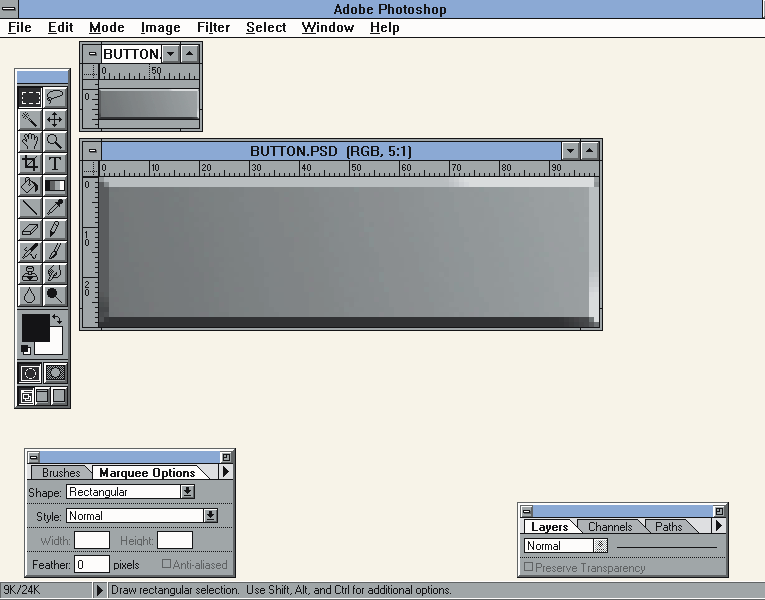Image resolution: width=765 pixels, height=600 pixels.
Task: Click the Feather pixels input field
Action: (92, 565)
